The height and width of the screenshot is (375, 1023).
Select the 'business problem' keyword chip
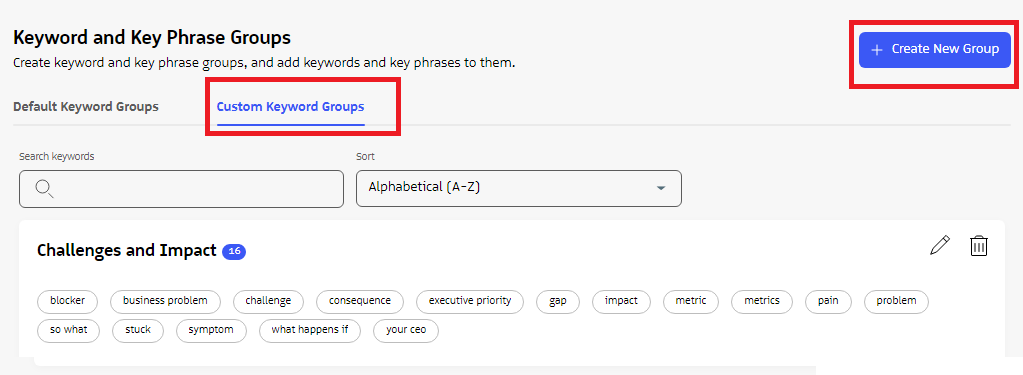(165, 301)
